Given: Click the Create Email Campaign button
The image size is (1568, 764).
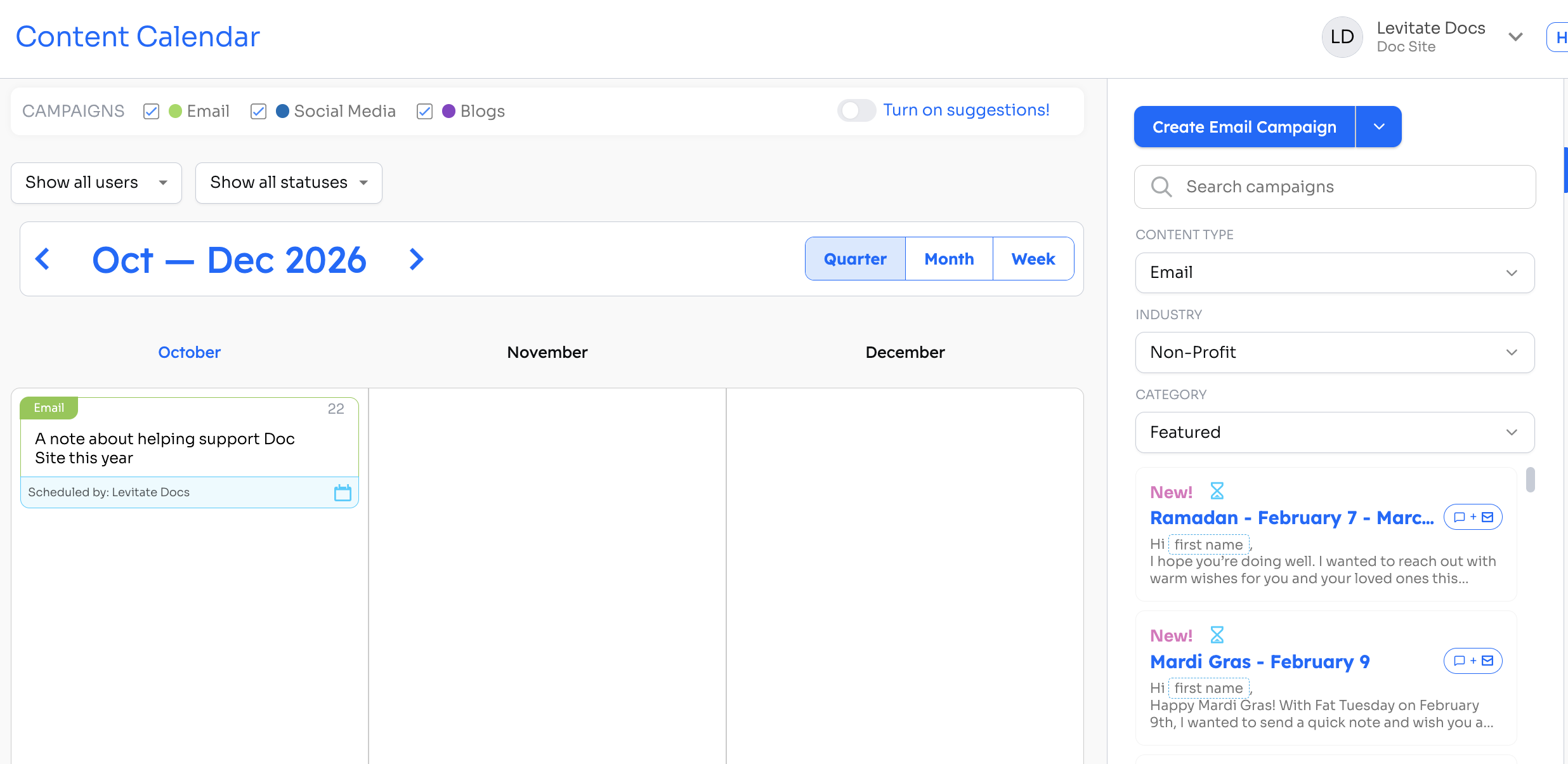Looking at the screenshot, I should [1245, 127].
